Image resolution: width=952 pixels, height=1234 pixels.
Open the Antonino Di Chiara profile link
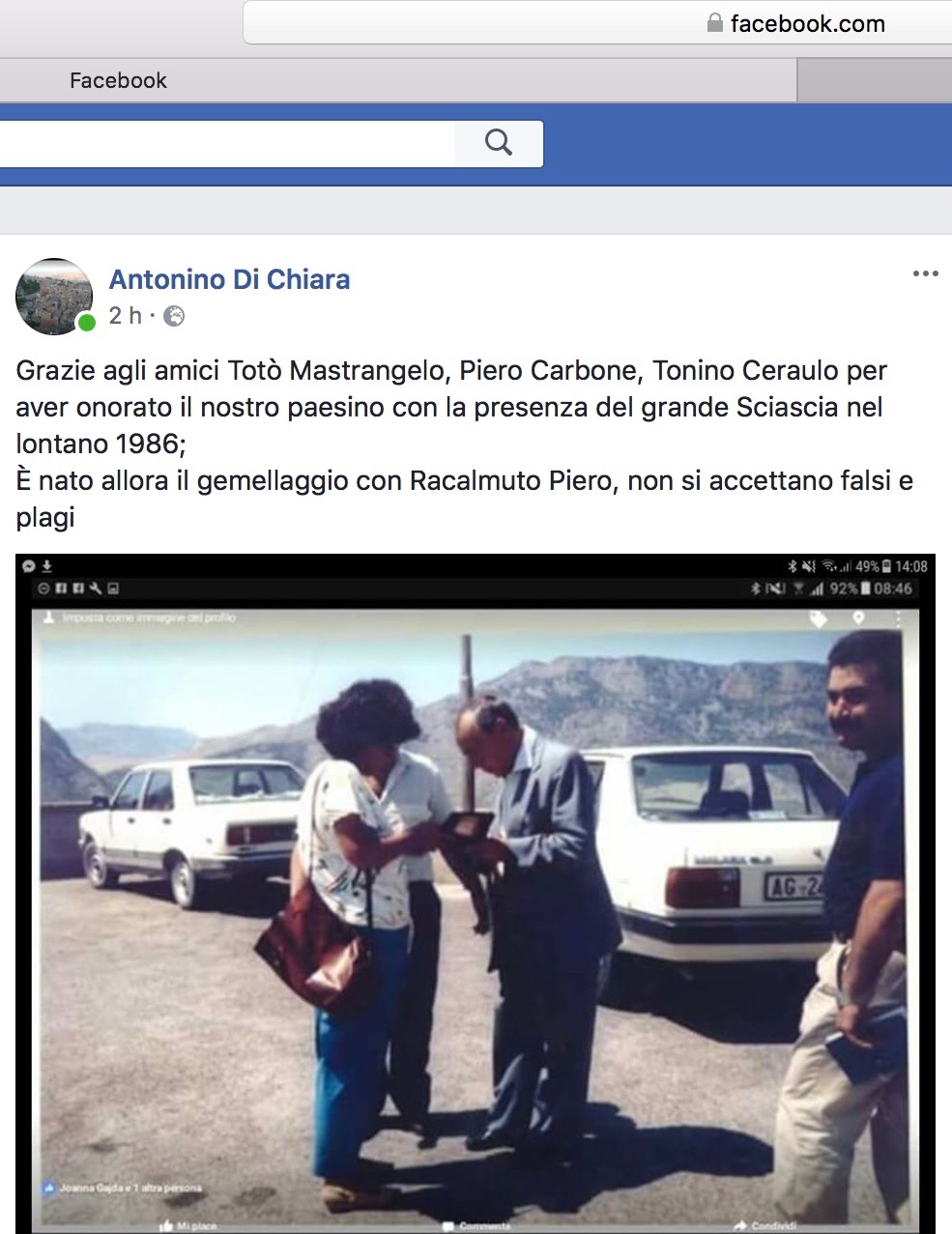pyautogui.click(x=229, y=279)
